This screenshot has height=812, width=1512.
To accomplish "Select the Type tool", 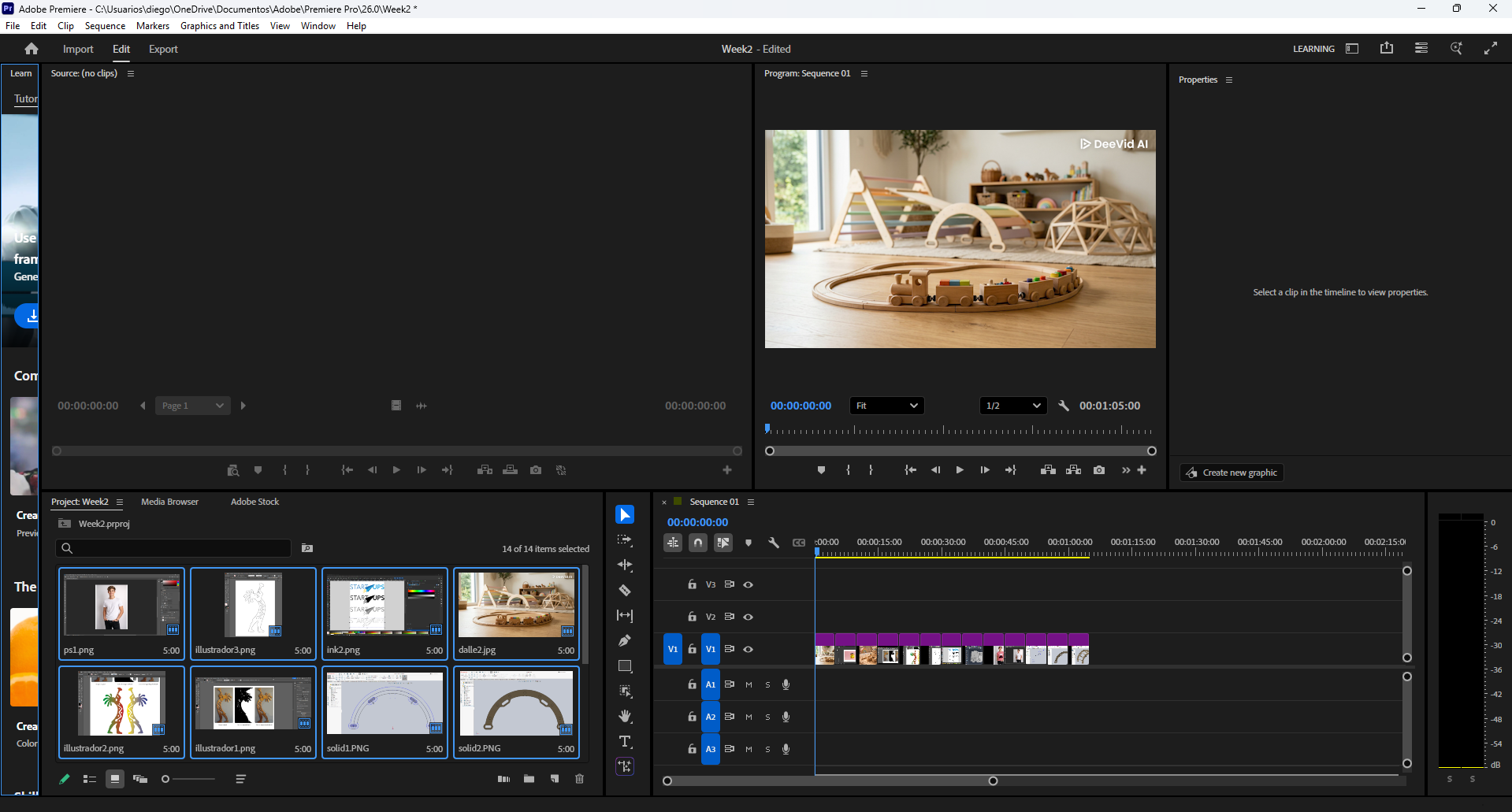I will tap(625, 741).
